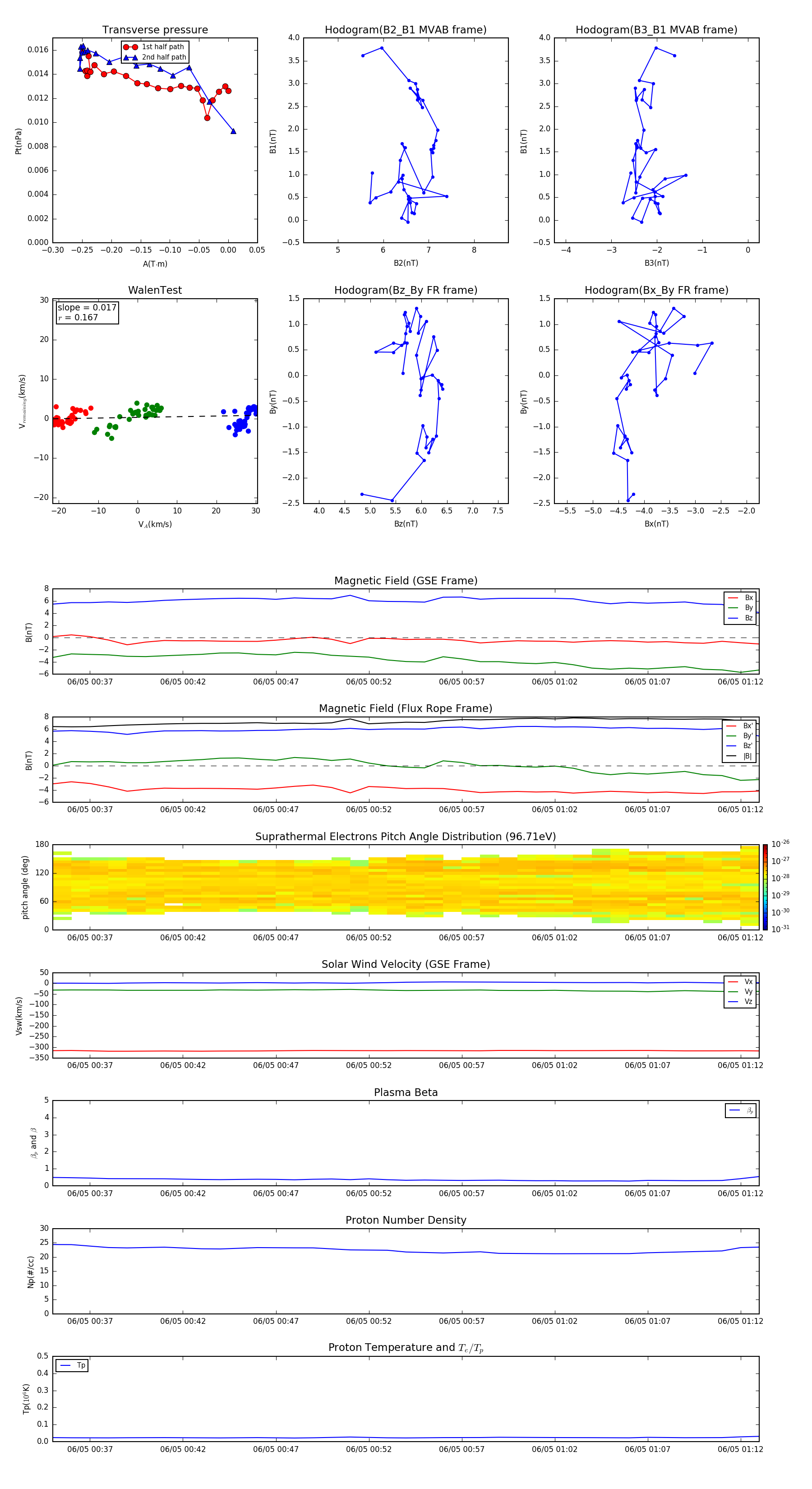
Task: Click the "Hodogram(Bz_By FR frame)" title
Action: click(406, 290)
